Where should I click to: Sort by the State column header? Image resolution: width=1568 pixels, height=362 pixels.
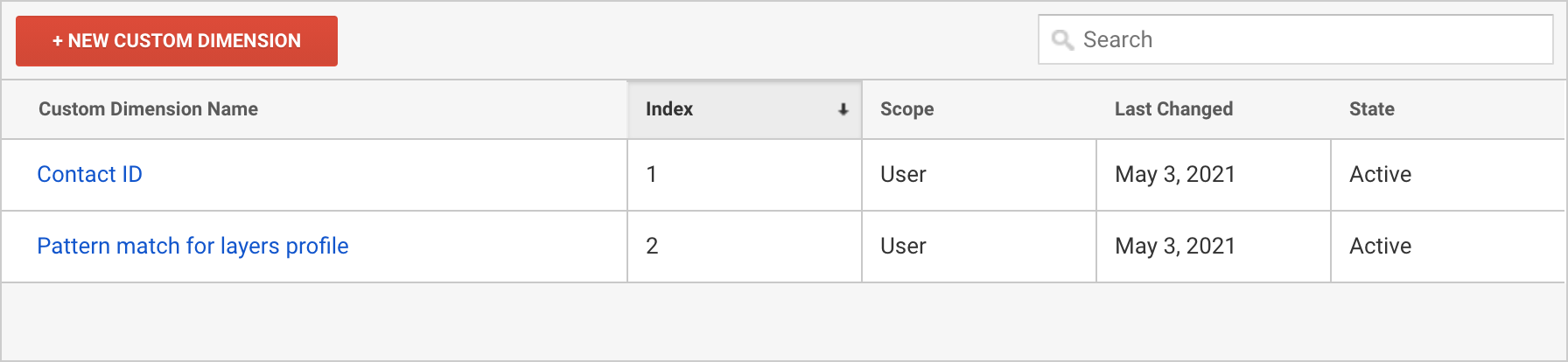coord(1371,109)
